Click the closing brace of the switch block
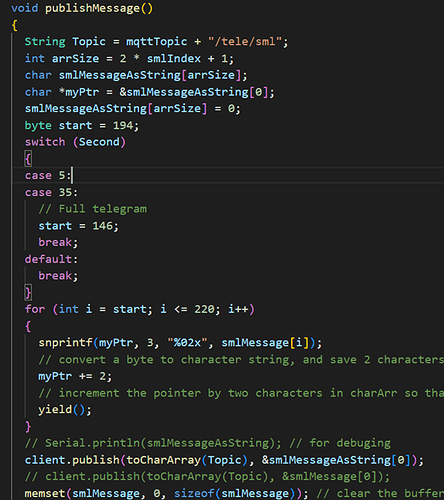 pyautogui.click(x=28, y=293)
